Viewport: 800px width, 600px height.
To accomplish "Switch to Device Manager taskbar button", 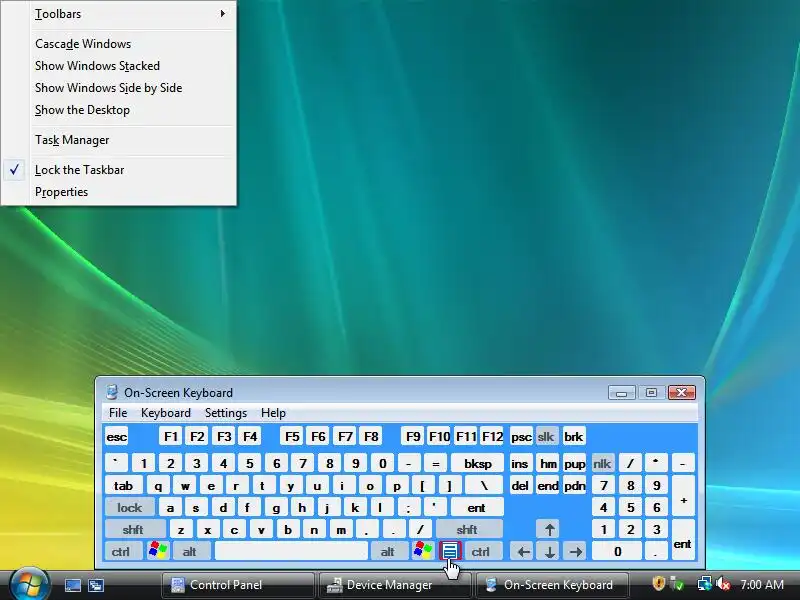I will (x=394, y=585).
